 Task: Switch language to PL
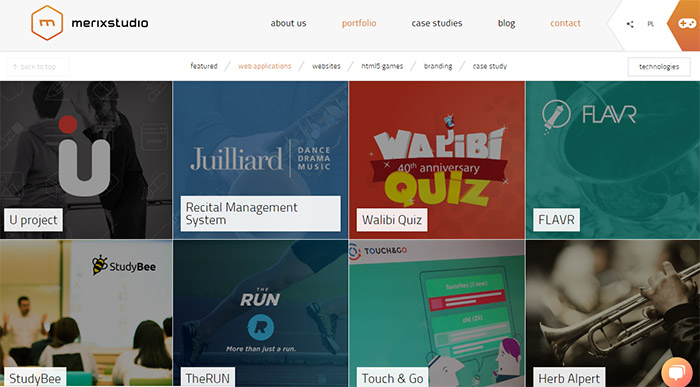click(650, 24)
